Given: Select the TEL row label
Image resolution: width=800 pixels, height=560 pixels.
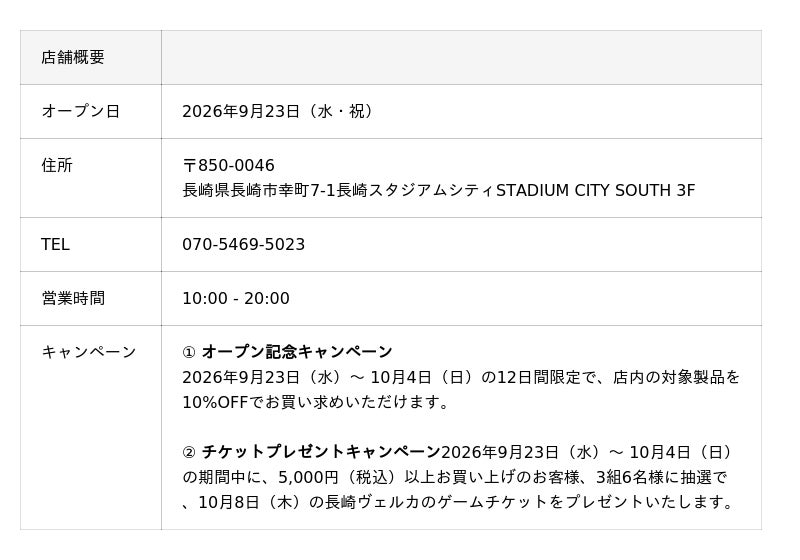Looking at the screenshot, I should pyautogui.click(x=55, y=244).
